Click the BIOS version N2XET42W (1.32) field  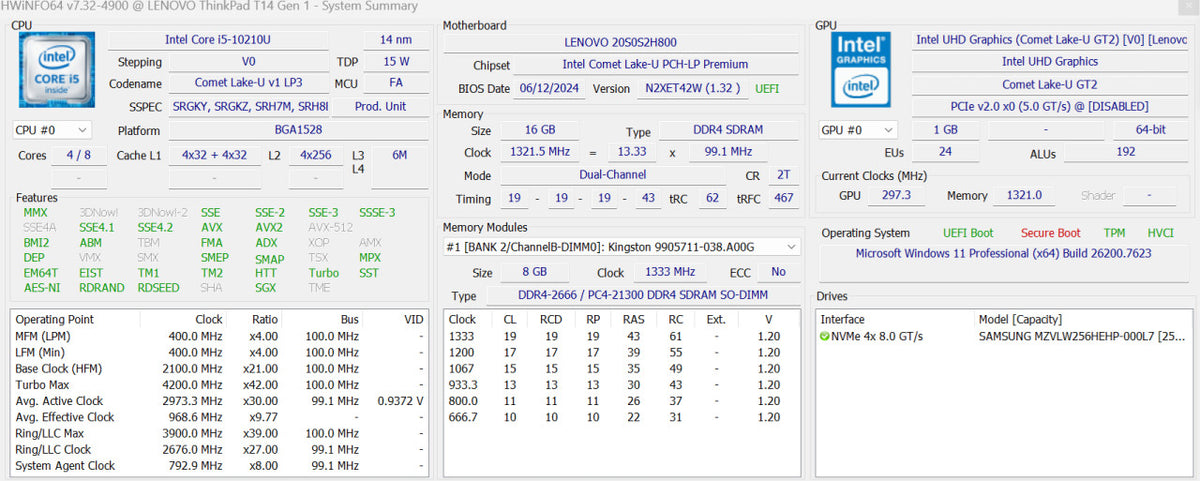click(694, 88)
